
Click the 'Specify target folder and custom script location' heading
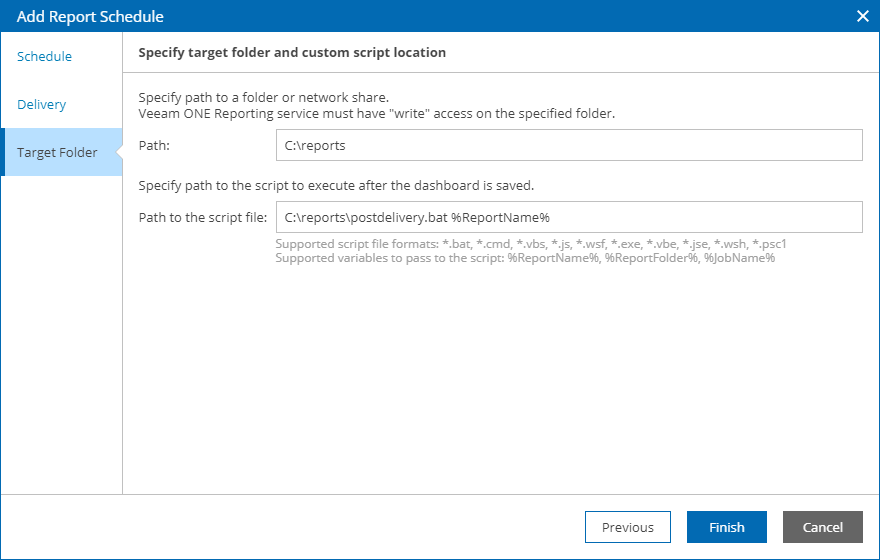[x=292, y=52]
